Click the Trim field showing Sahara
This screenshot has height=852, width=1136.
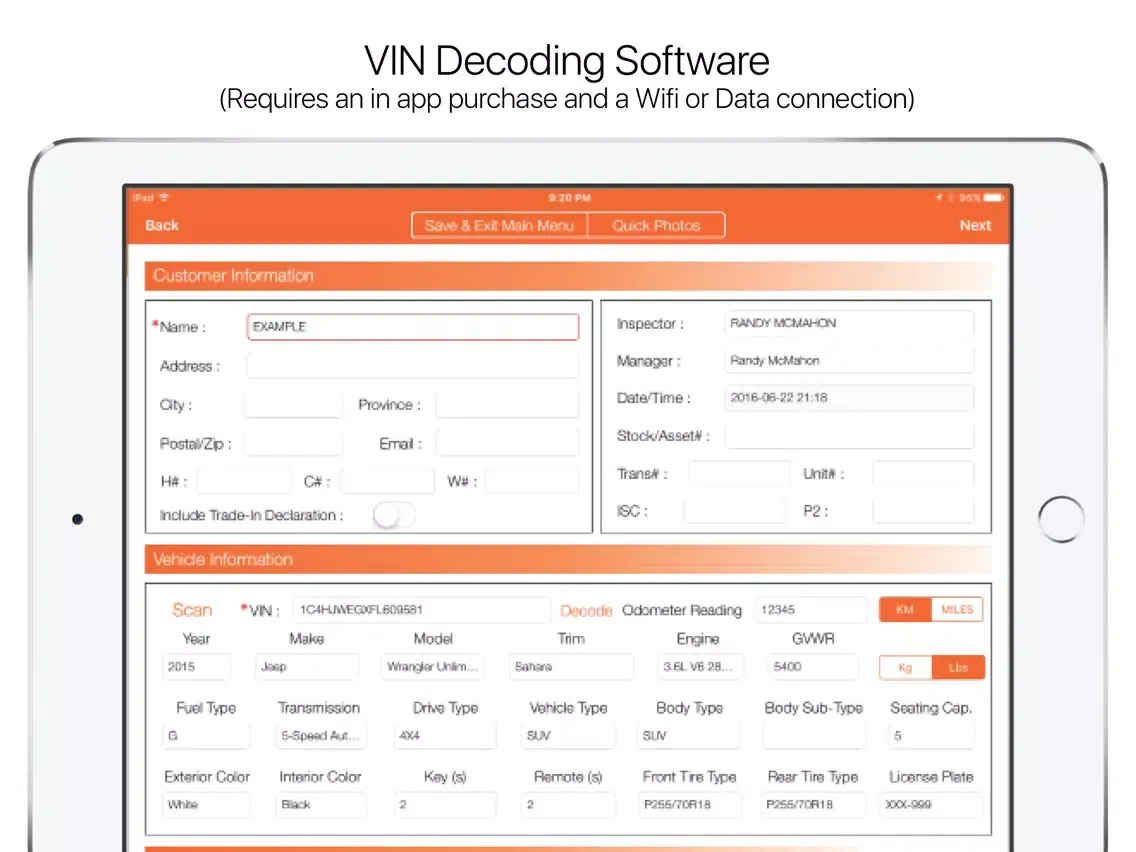(571, 667)
